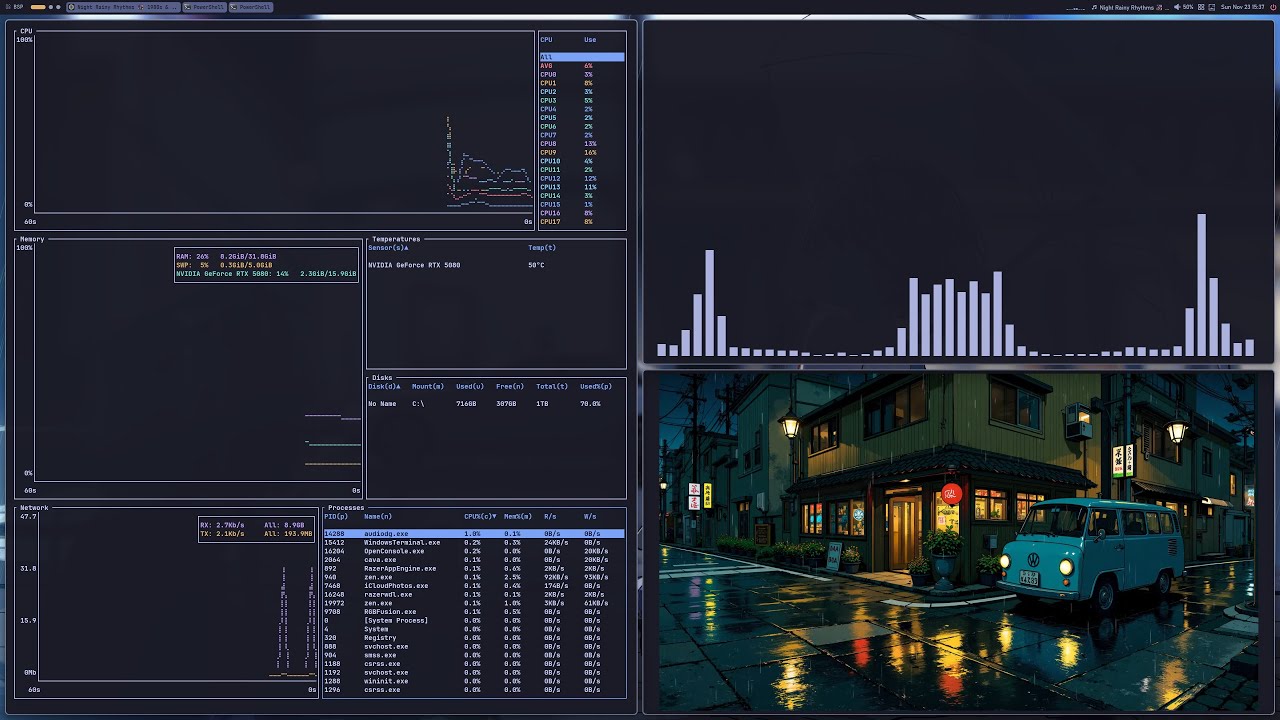Sort processes by the PID(p) column header
This screenshot has height=720, width=1280.
coord(335,517)
